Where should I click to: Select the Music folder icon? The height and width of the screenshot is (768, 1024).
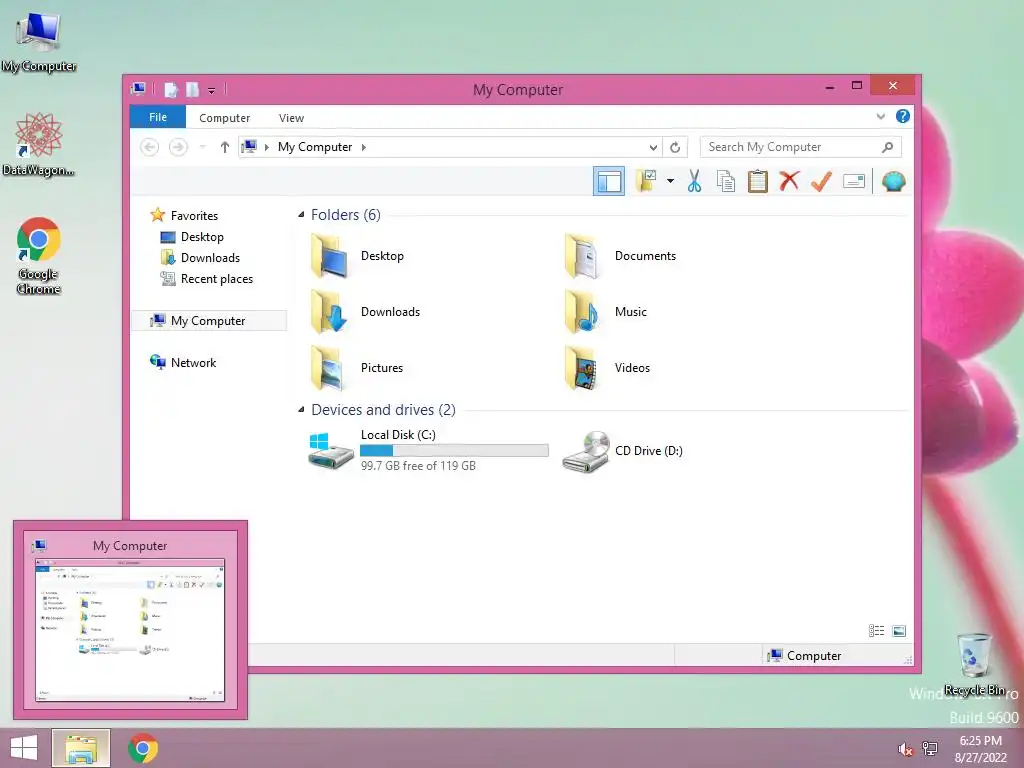(582, 312)
